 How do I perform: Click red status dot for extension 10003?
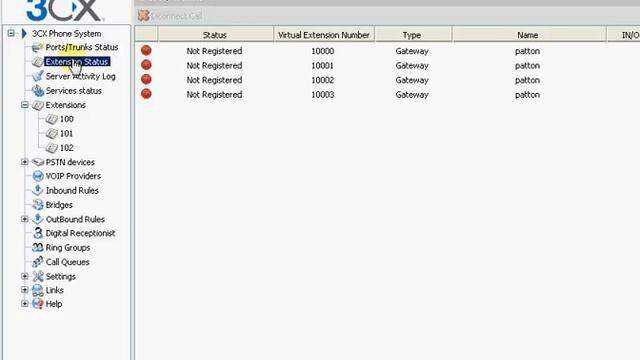[x=146, y=94]
